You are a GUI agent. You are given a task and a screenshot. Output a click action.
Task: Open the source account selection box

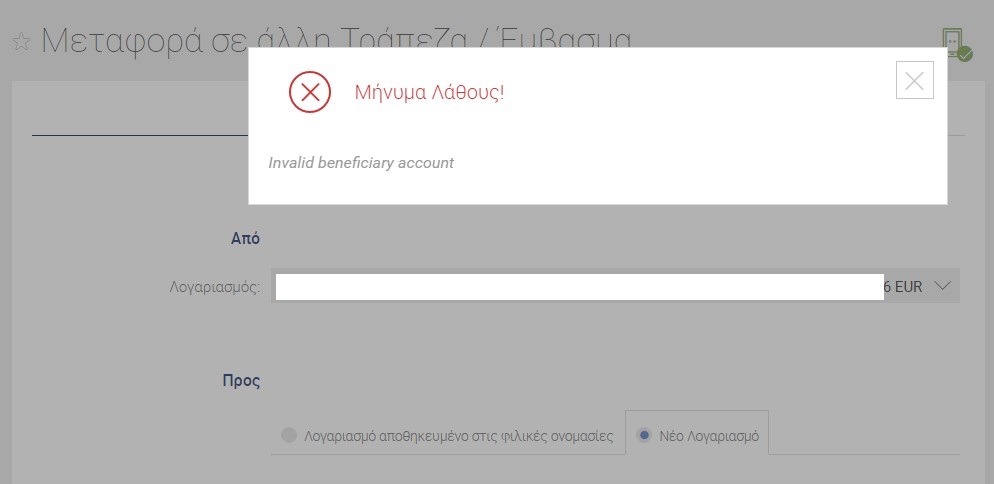[615, 286]
